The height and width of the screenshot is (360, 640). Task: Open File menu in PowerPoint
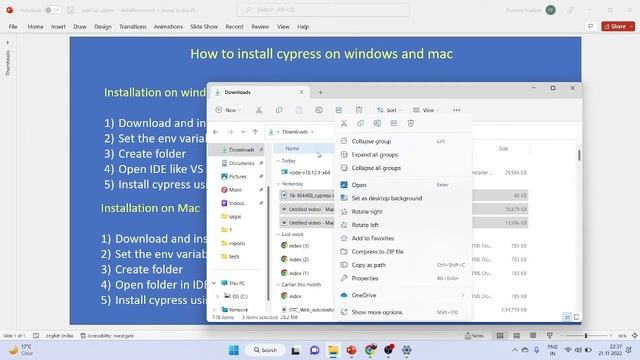click(x=13, y=27)
